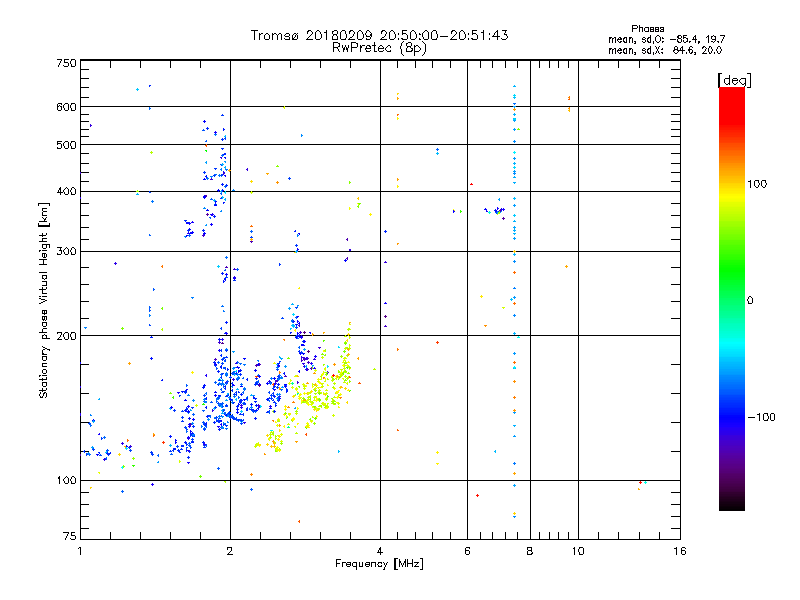Click the y-axis tick label "600"
The width and height of the screenshot is (800, 600).
tap(66, 107)
